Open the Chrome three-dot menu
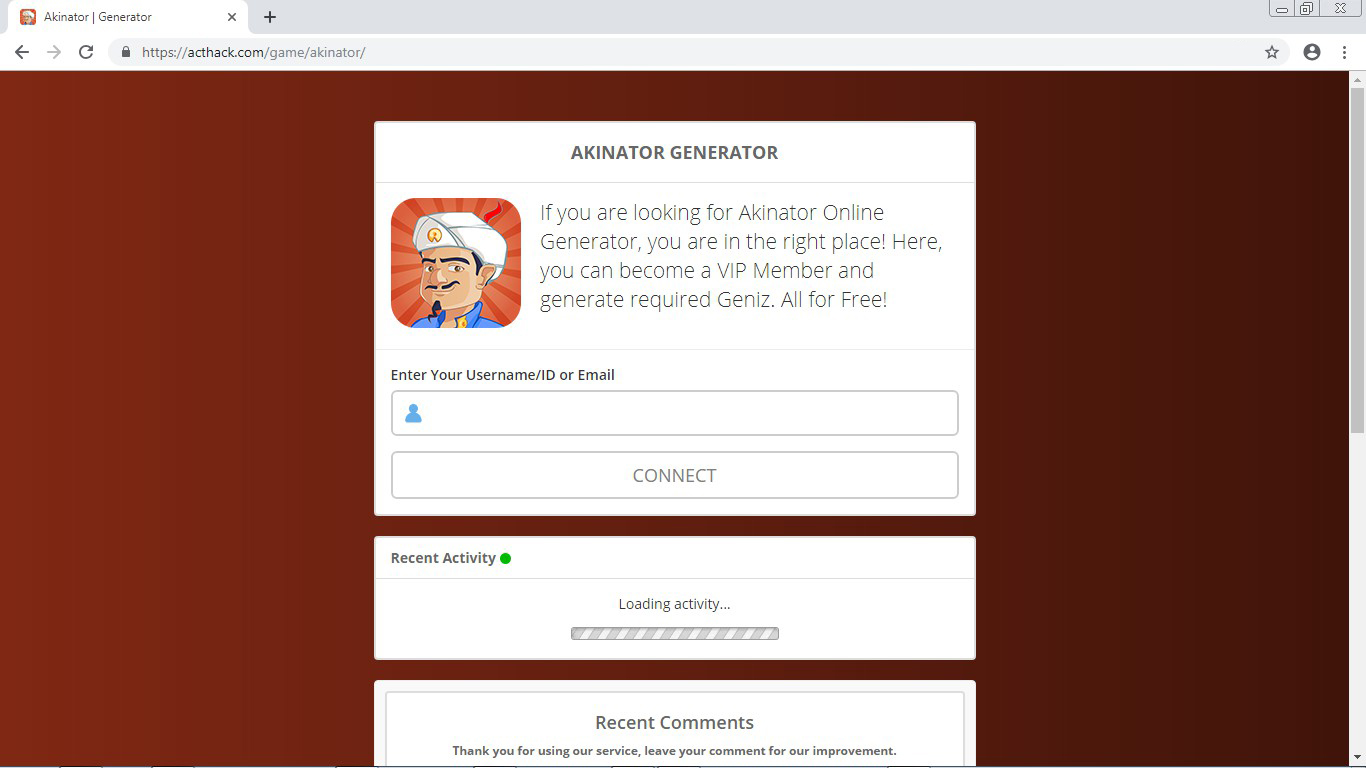The image size is (1366, 768). click(x=1344, y=52)
